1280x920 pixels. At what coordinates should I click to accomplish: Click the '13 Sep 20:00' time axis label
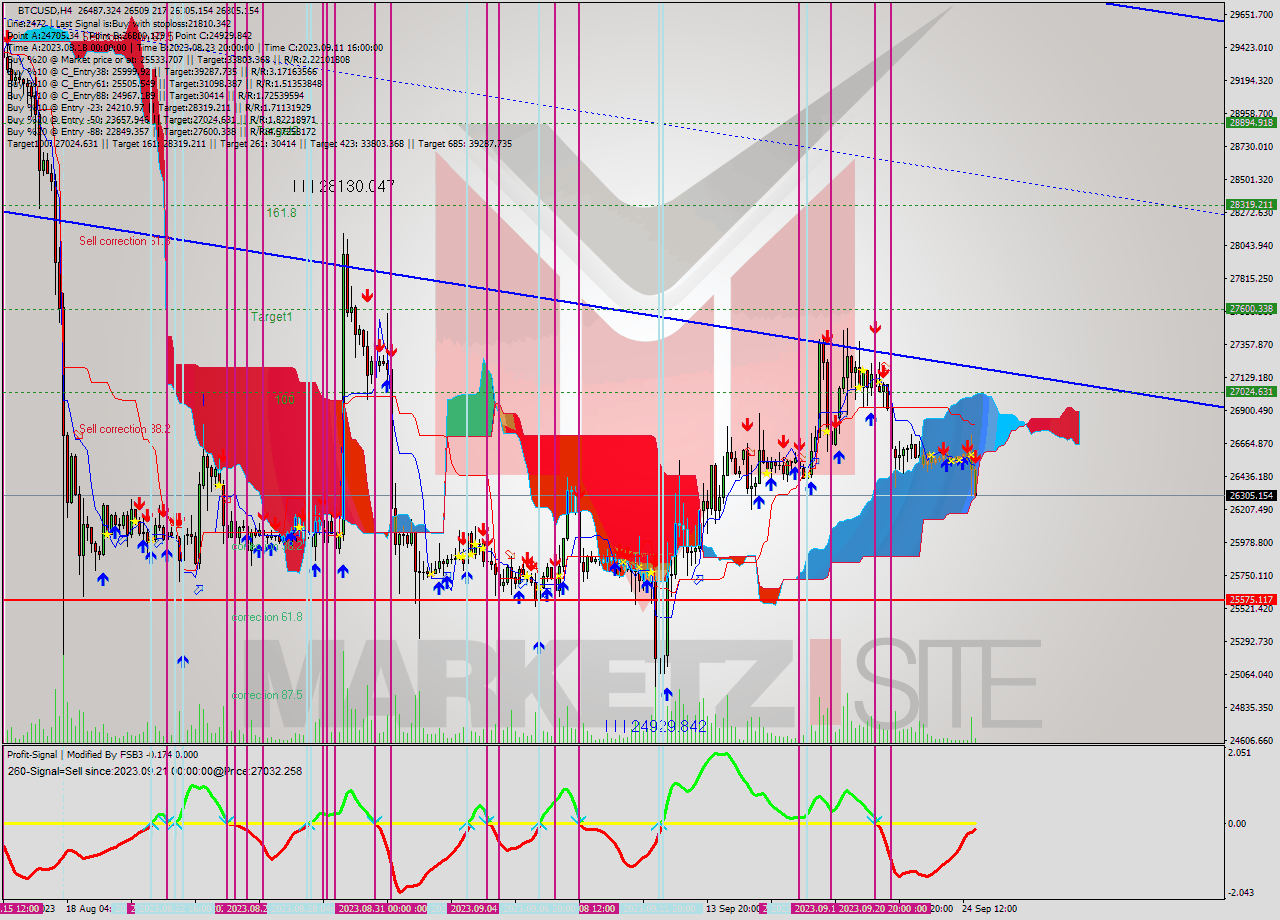click(x=733, y=909)
